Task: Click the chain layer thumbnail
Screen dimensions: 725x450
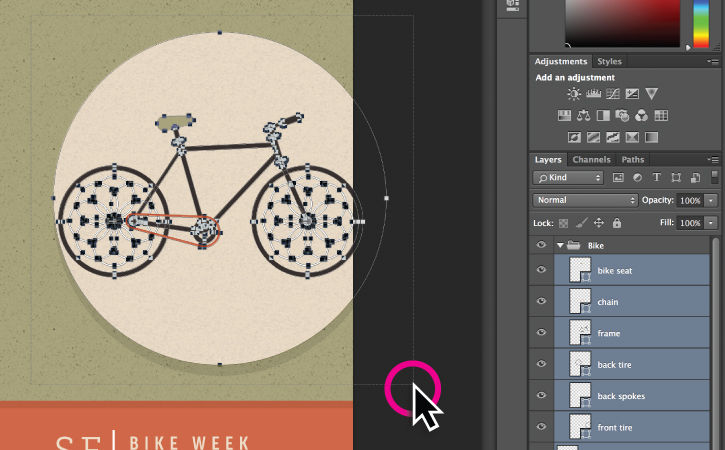Action: click(580, 301)
